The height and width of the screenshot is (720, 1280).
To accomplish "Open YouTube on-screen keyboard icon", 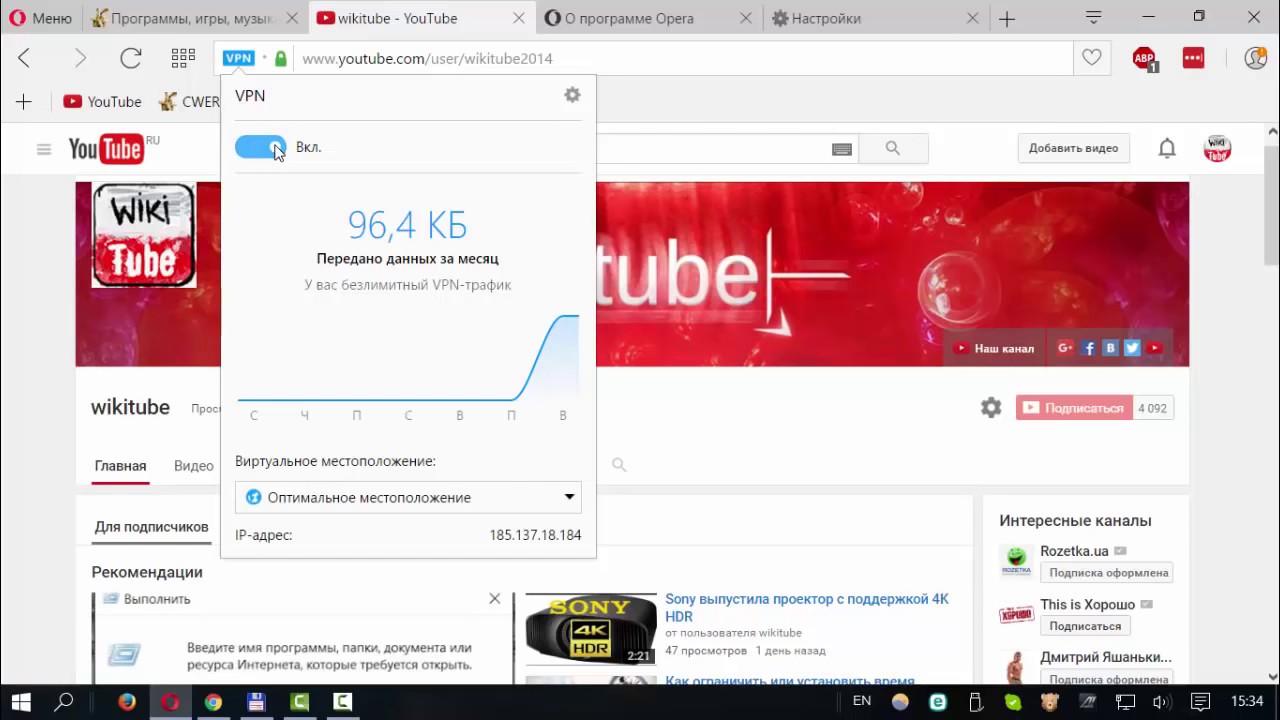I will coord(842,149).
